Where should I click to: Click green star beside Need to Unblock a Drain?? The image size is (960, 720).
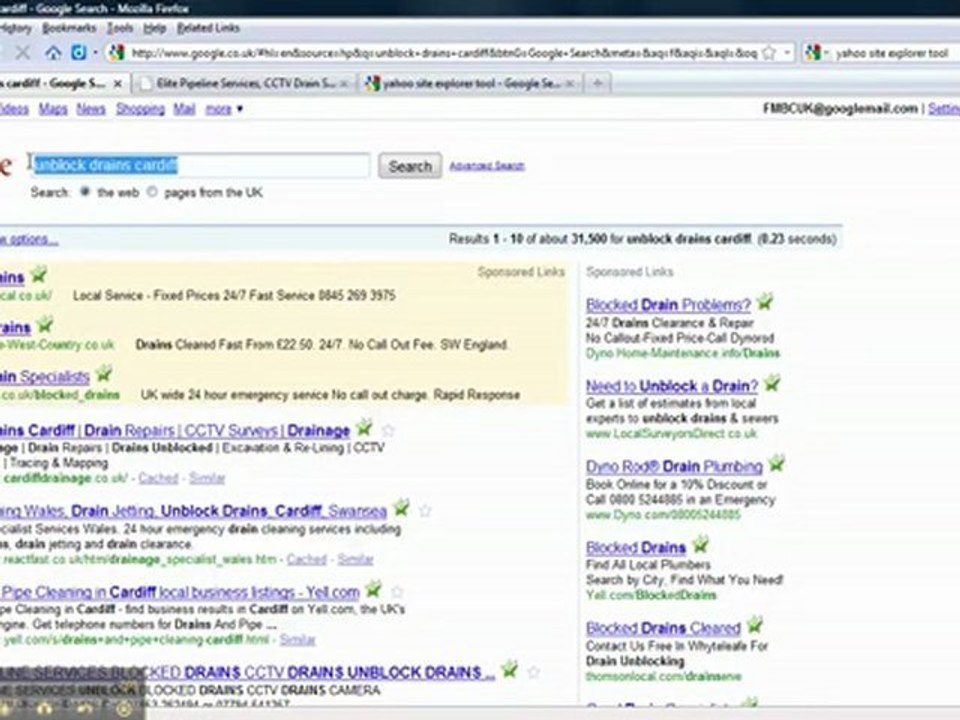point(772,383)
